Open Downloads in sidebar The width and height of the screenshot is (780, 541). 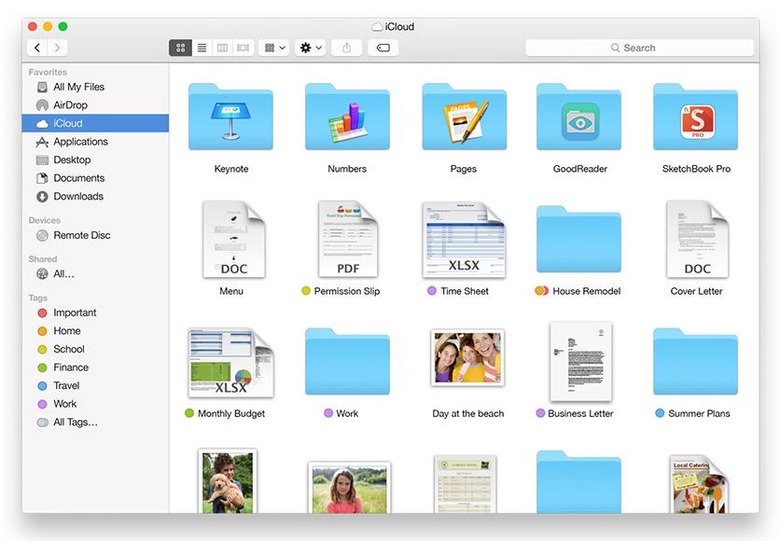[96, 196]
